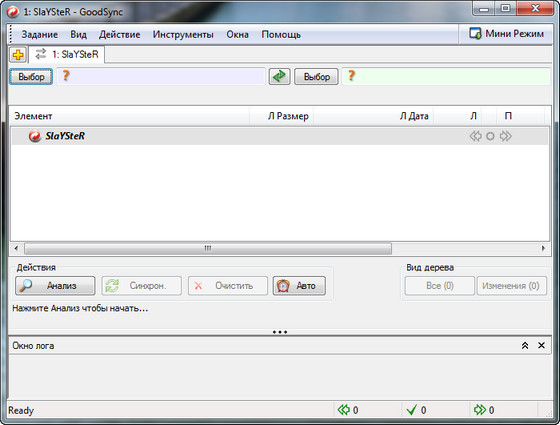Viewport: 560px width, 425px height.
Task: Click the right folder path field
Action: point(446,76)
